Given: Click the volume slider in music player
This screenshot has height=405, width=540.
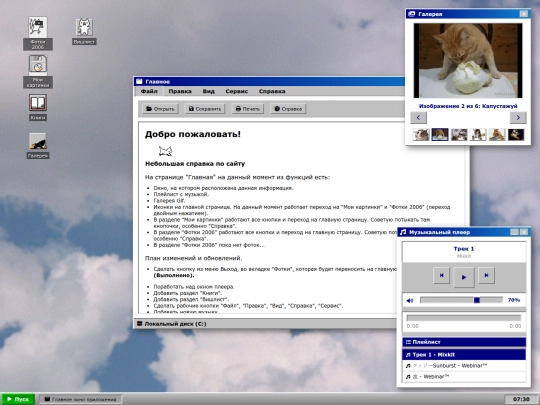Looking at the screenshot, I should pos(461,300).
